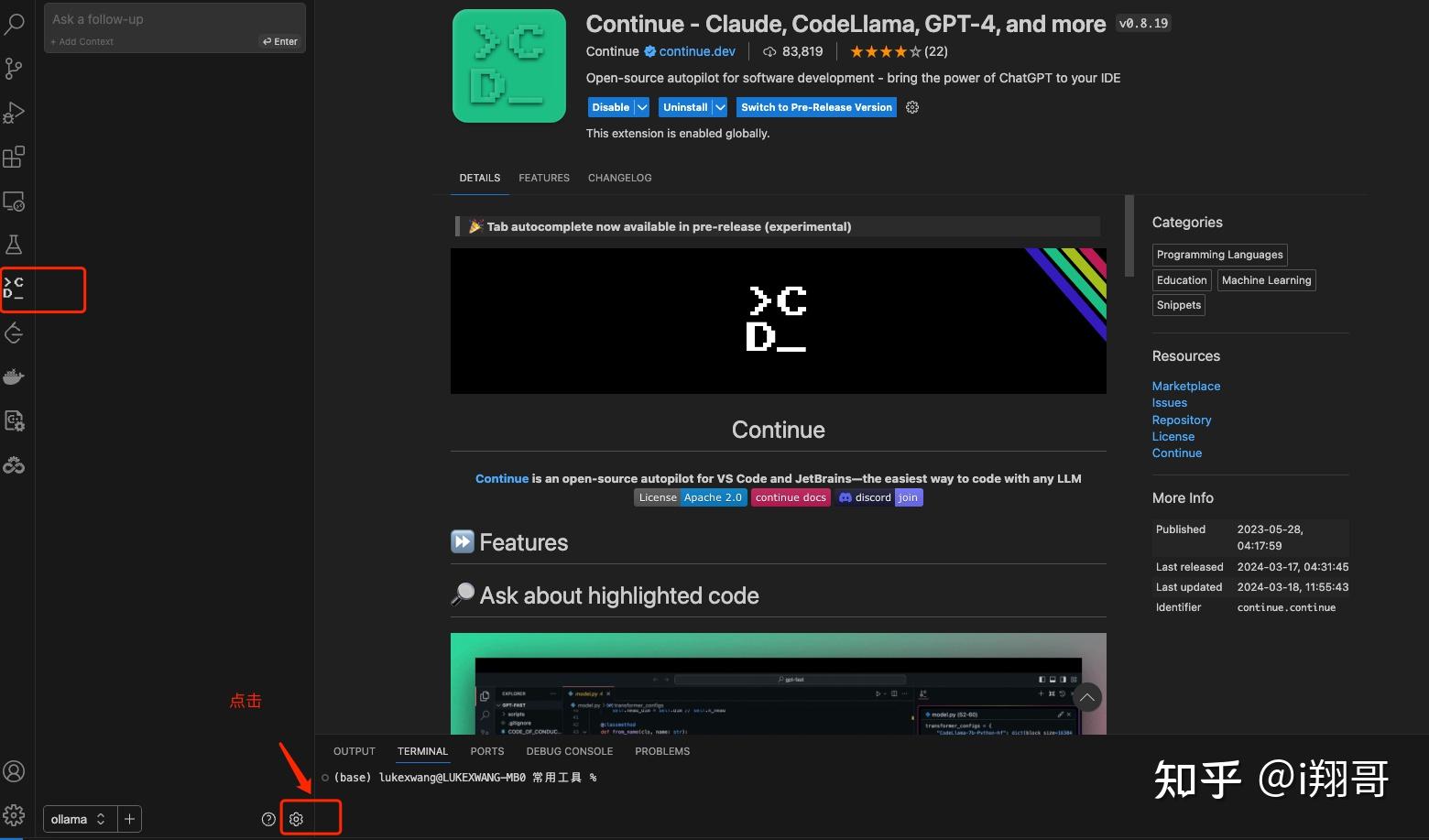Select the Search icon in the activity bar

14,24
